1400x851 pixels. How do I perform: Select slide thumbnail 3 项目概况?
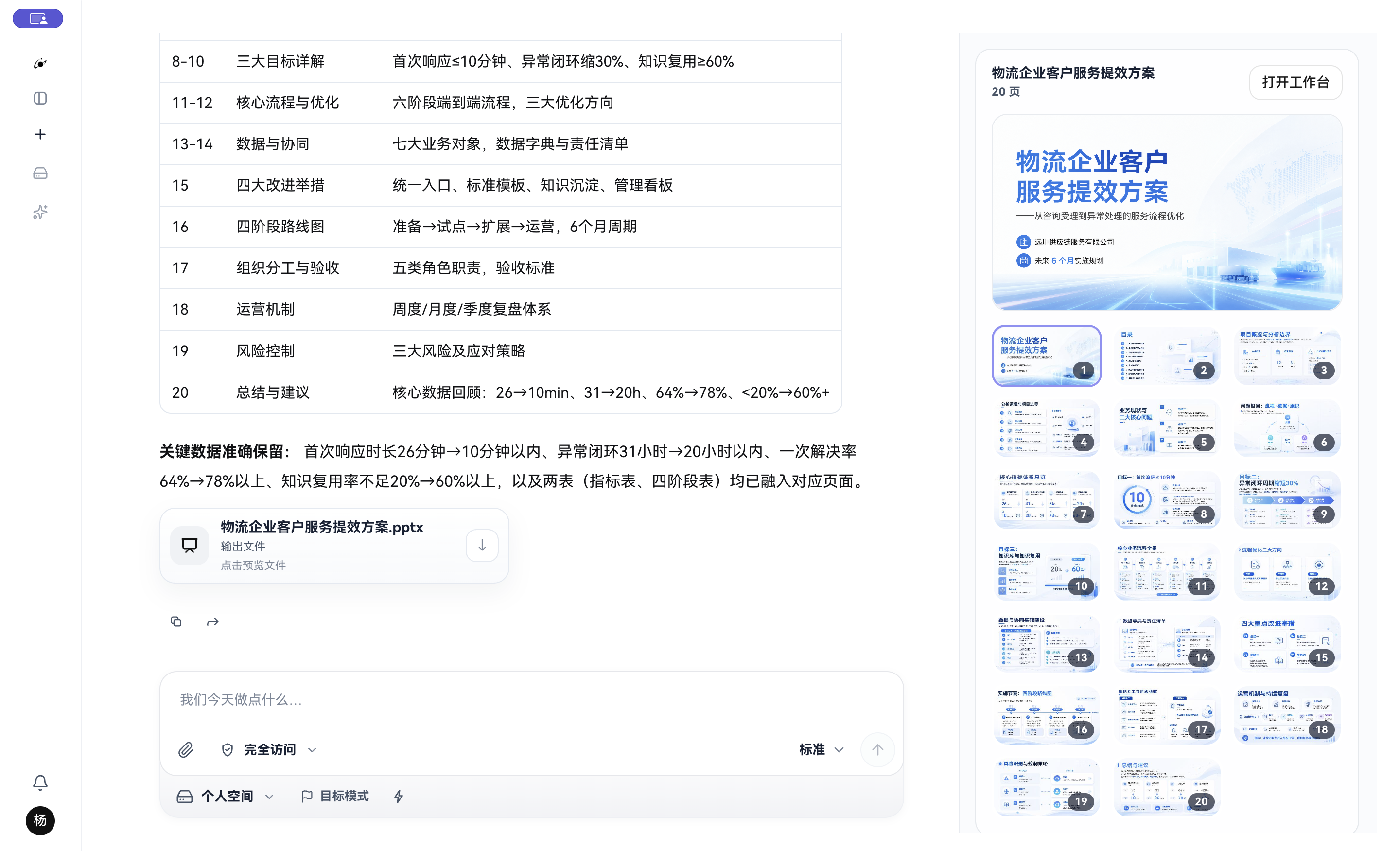[x=1287, y=355]
